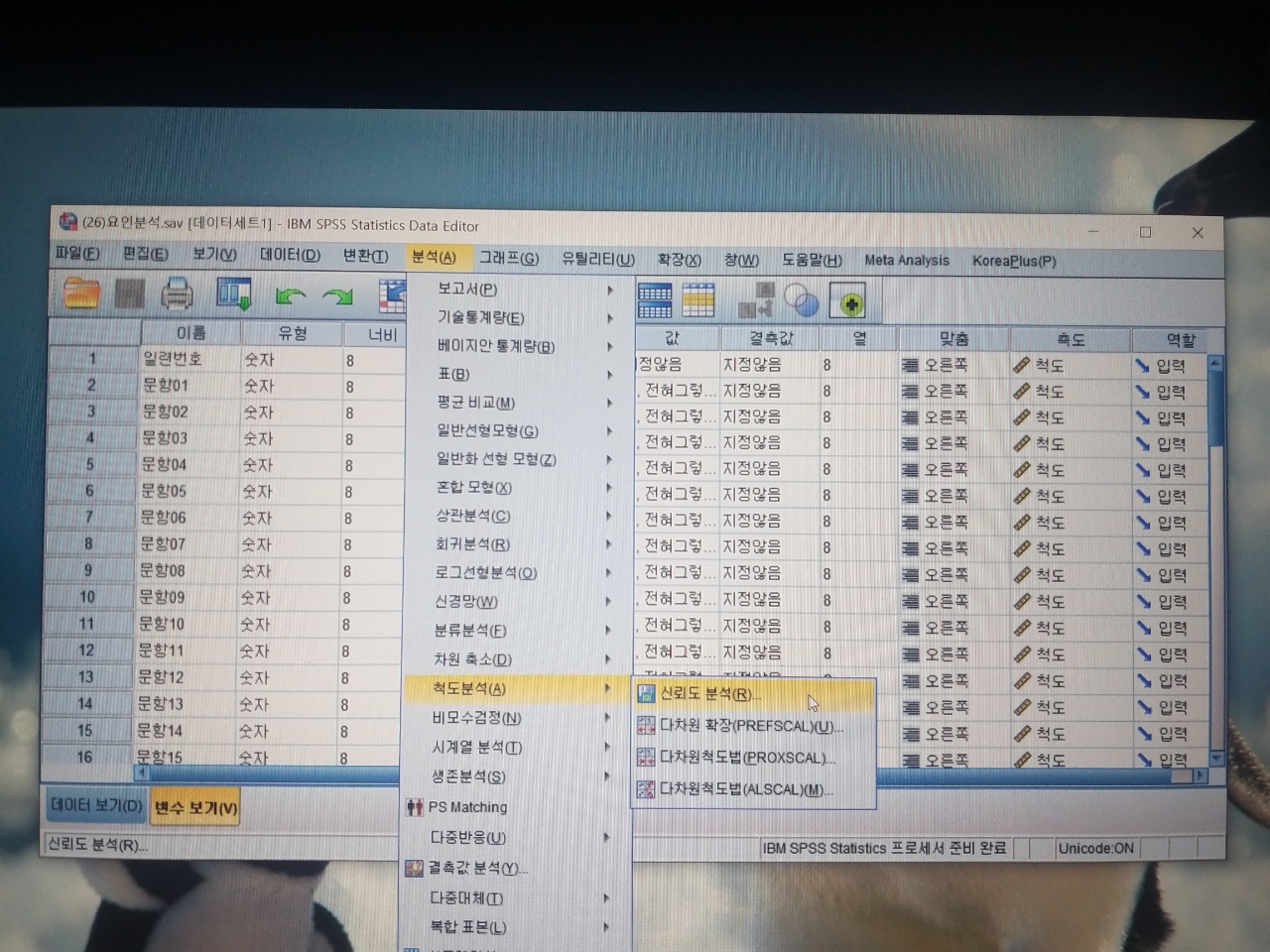Viewport: 1270px width, 952px height.
Task: Click the vertical scrollbar up arrow
Action: pos(1215,362)
